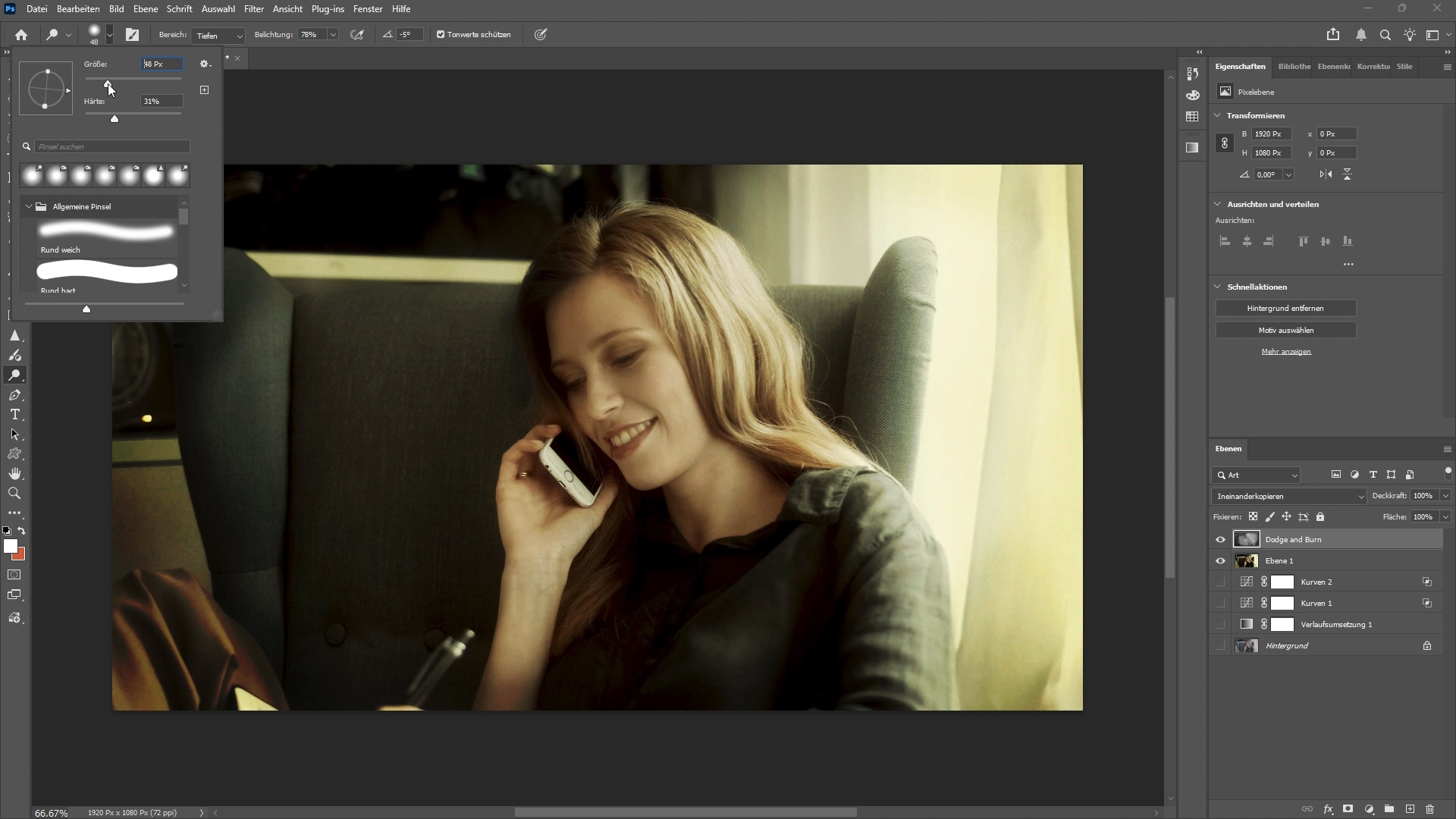Click the Hintergrund entfernen button
This screenshot has width=1456, height=819.
(x=1285, y=309)
